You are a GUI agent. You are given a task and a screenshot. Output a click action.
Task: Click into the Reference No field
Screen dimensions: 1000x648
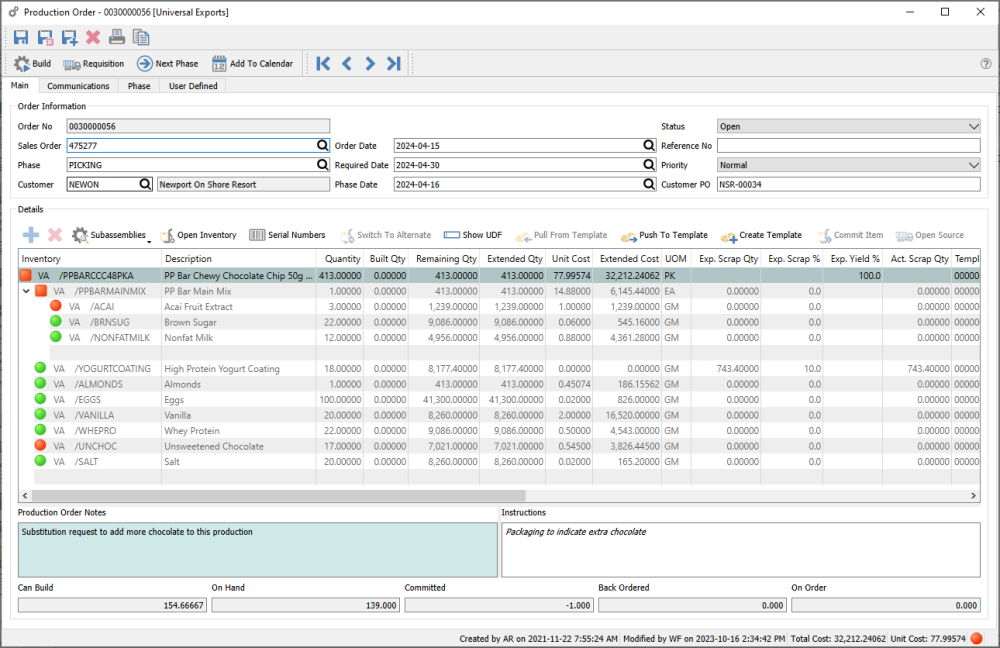coord(848,146)
